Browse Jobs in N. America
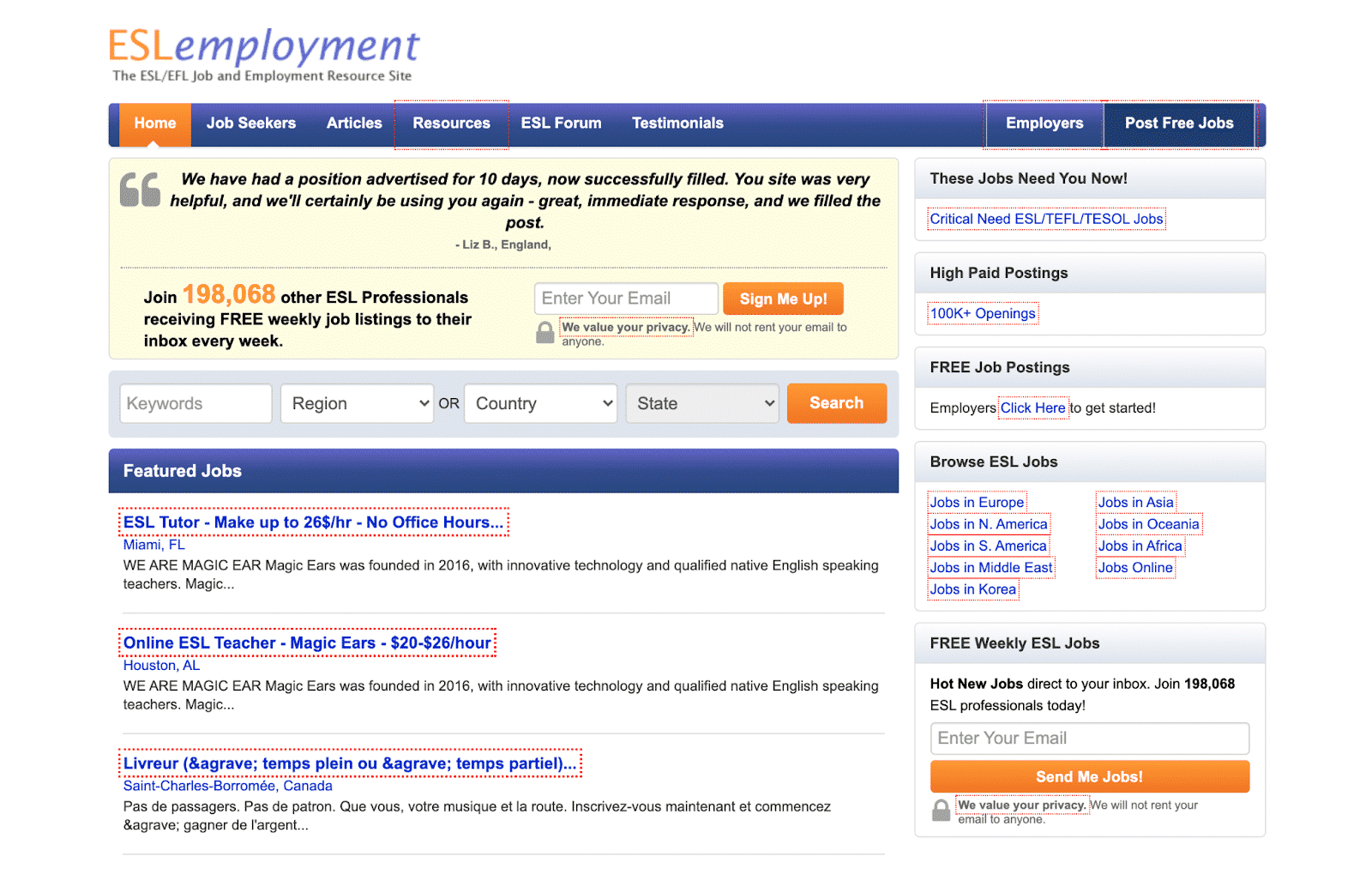The height and width of the screenshot is (869, 1372). (x=989, y=524)
